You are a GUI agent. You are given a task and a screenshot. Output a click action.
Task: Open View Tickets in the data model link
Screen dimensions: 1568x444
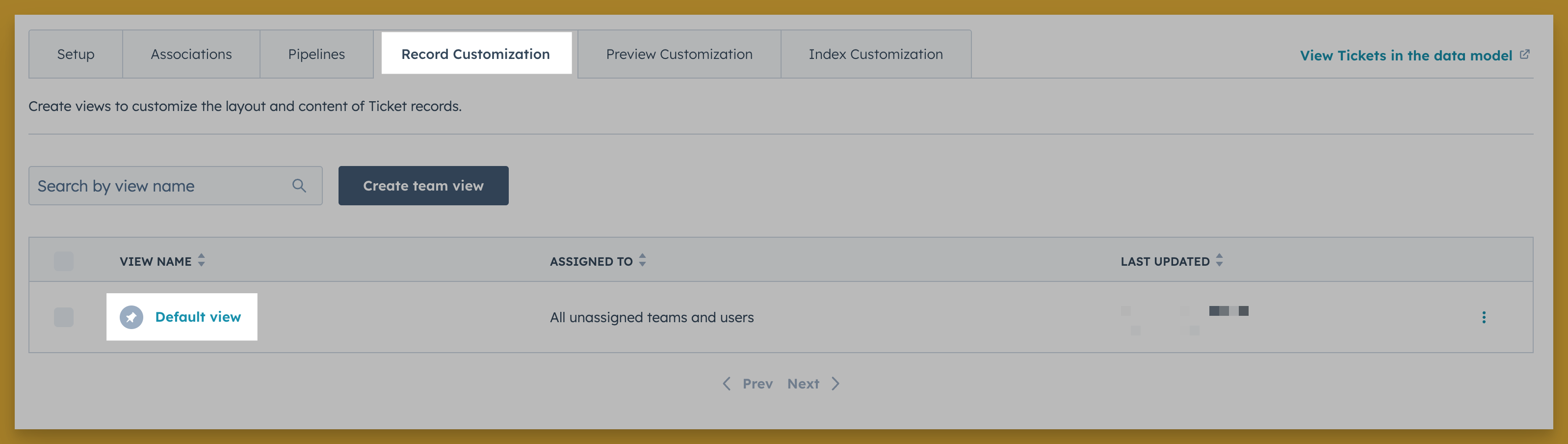point(1406,55)
